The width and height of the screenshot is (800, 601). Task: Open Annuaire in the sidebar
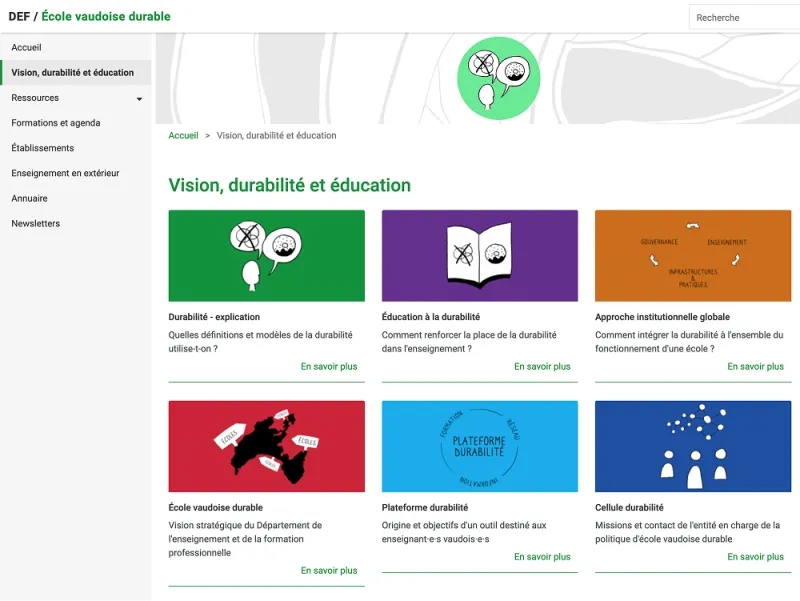[76, 198]
